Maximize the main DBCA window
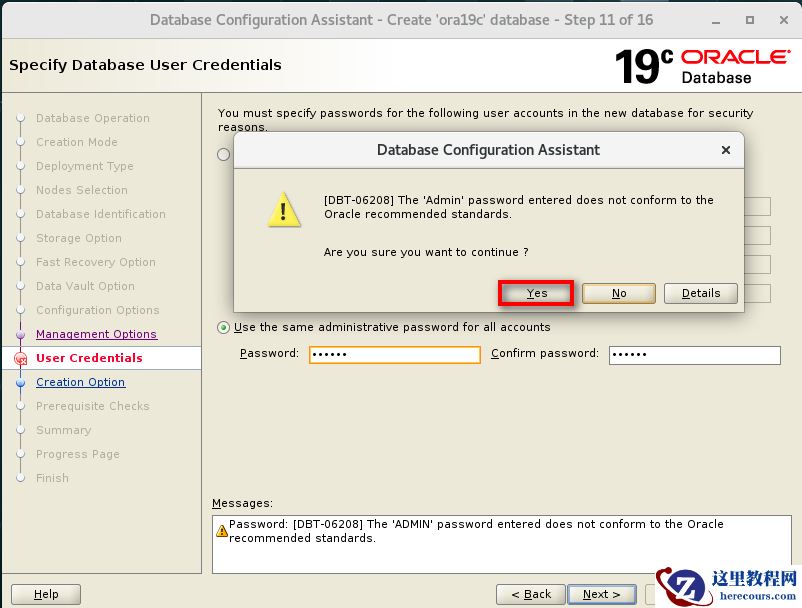802x608 pixels. point(750,20)
